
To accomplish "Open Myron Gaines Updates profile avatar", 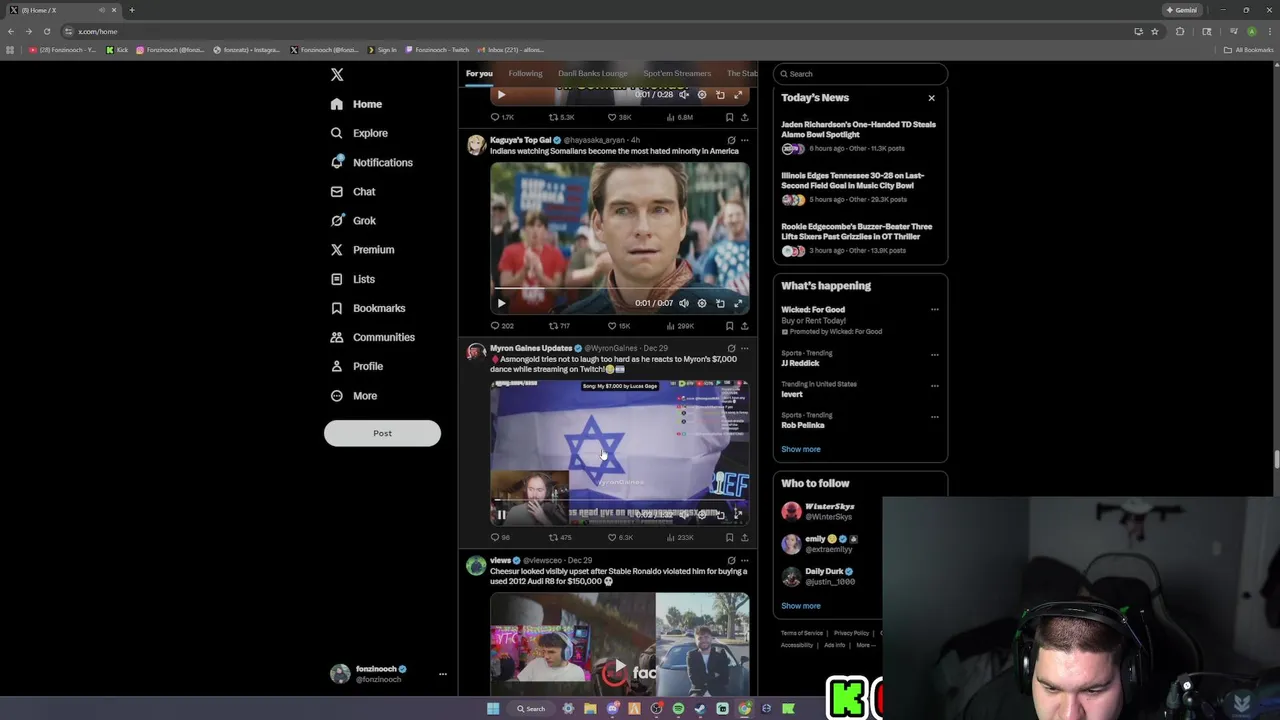I will pyautogui.click(x=476, y=353).
